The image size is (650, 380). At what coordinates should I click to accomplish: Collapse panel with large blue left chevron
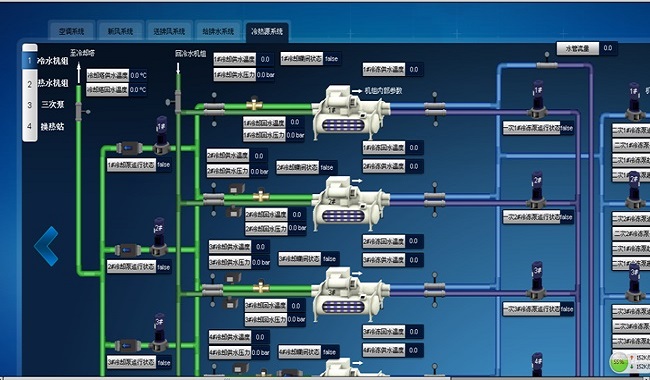pos(46,246)
